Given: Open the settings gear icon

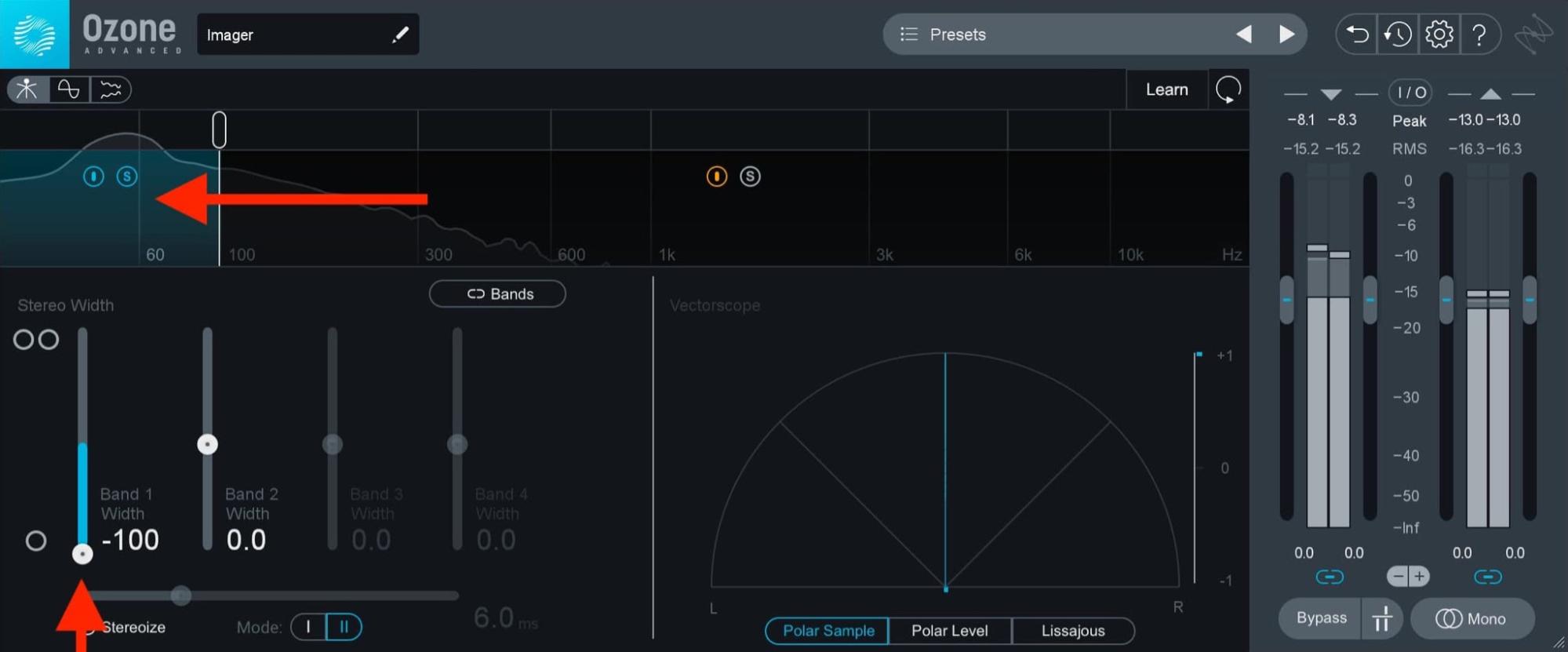Looking at the screenshot, I should tap(1439, 35).
